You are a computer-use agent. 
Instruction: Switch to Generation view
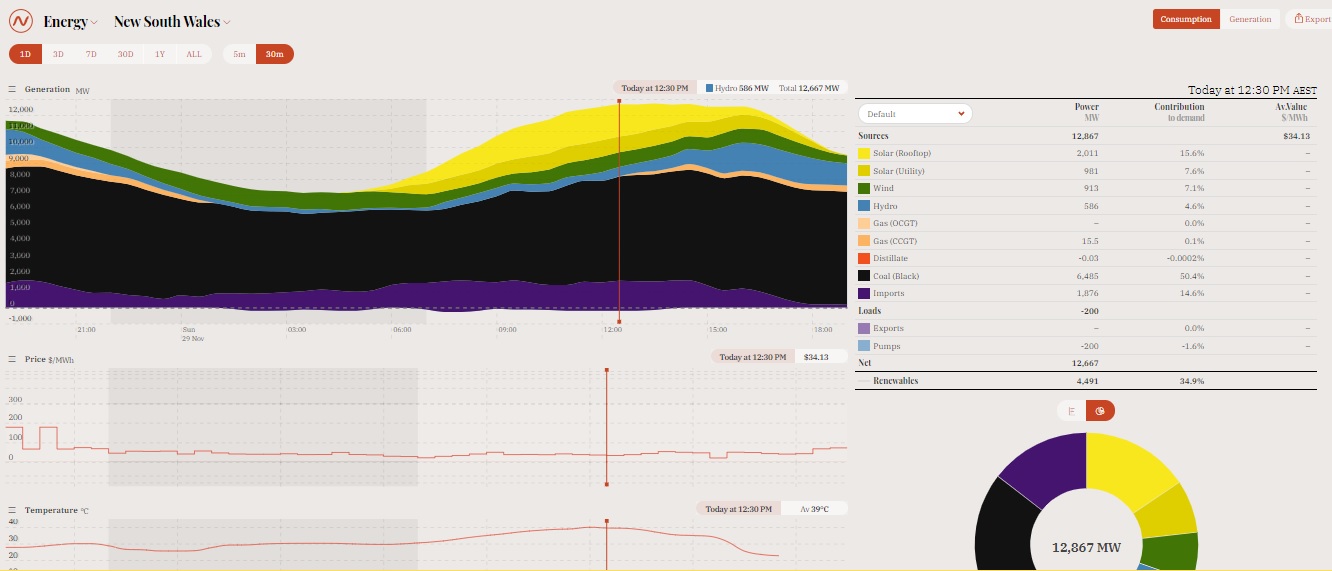[x=1250, y=19]
